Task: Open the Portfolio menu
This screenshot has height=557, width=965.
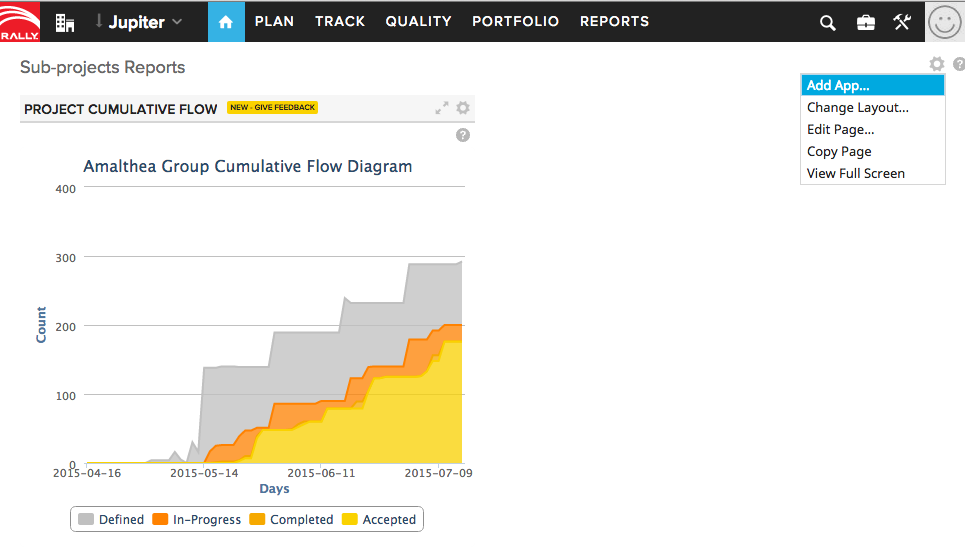Action: (x=515, y=21)
